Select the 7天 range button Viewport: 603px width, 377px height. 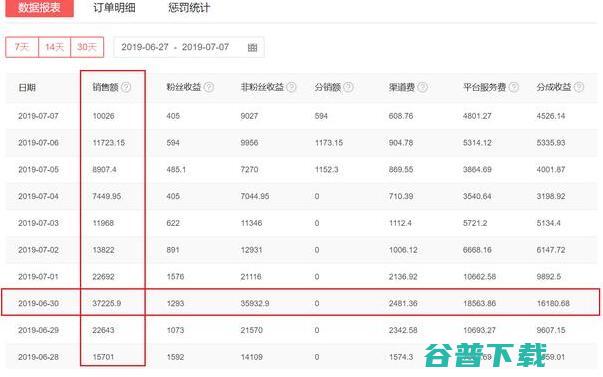22,47
